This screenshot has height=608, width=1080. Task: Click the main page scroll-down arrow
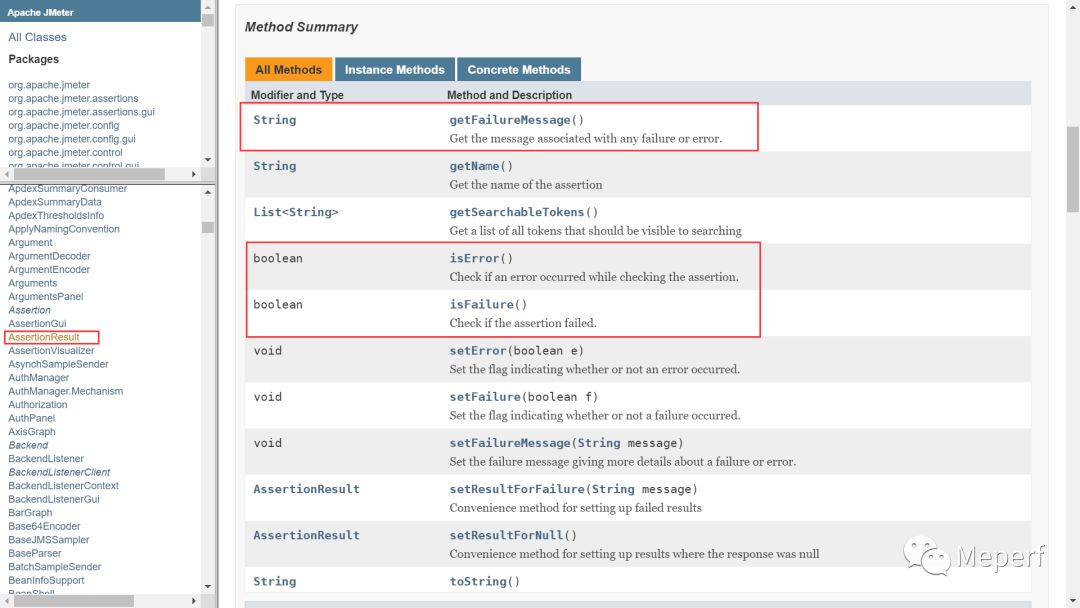1072,600
